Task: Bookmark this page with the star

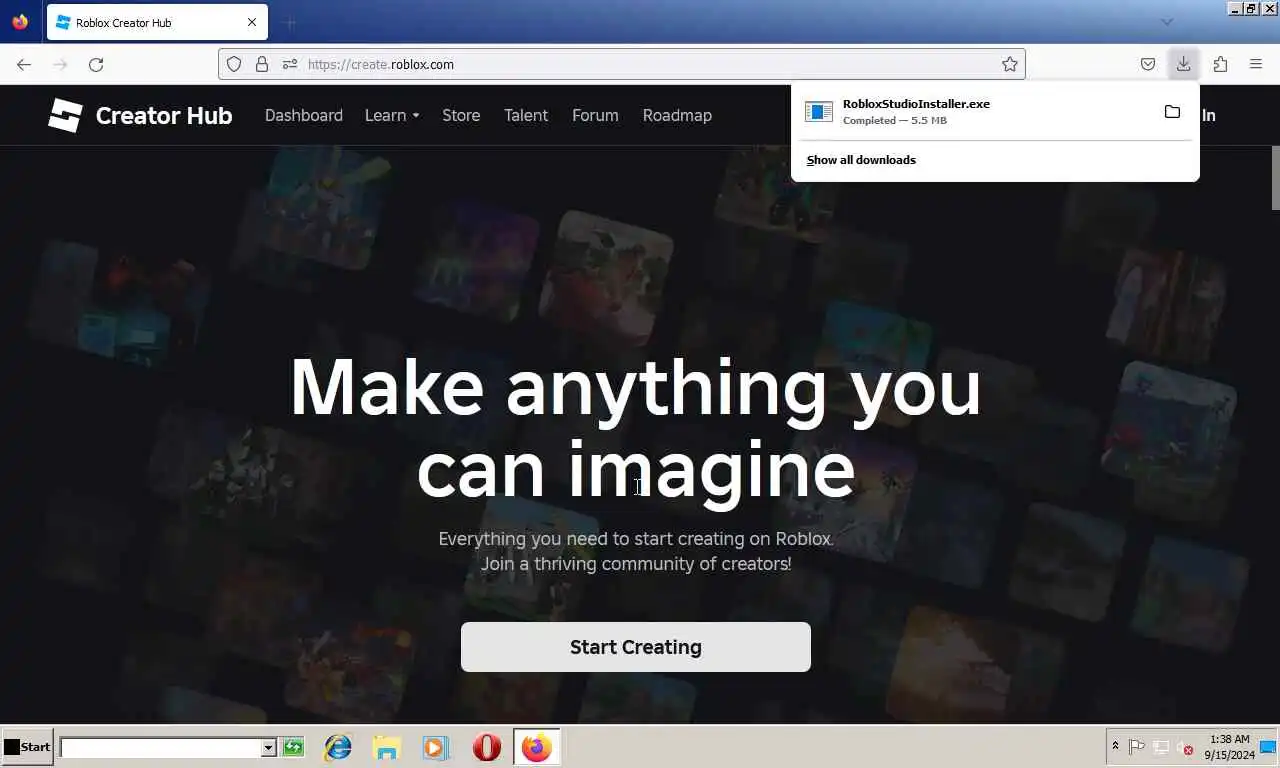Action: [x=1010, y=64]
